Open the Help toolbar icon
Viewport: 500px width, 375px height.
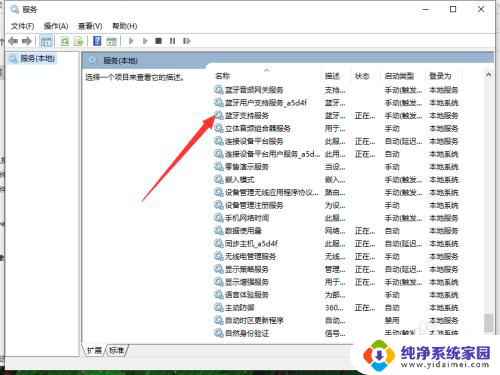coord(97,41)
